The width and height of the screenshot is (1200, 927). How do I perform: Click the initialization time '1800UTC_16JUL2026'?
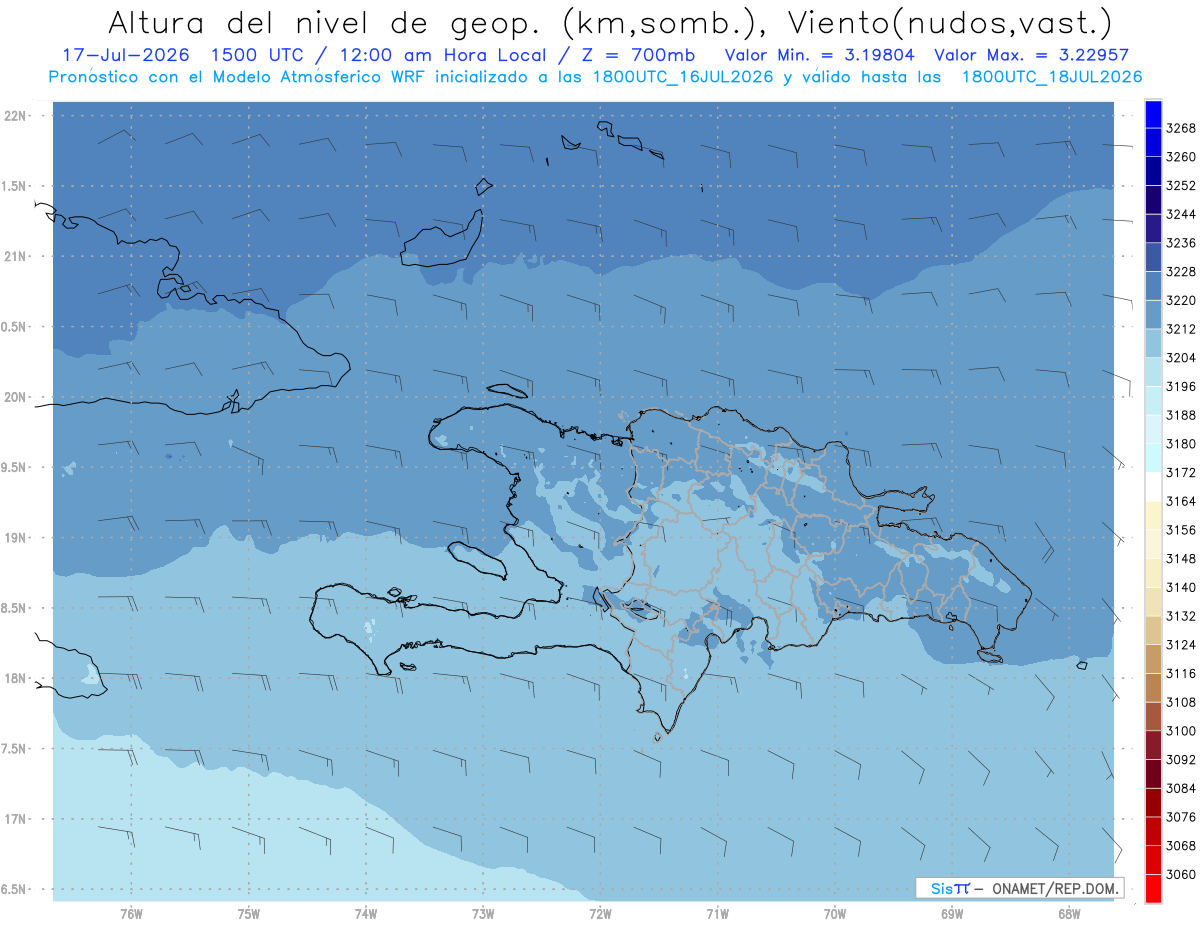[x=683, y=76]
